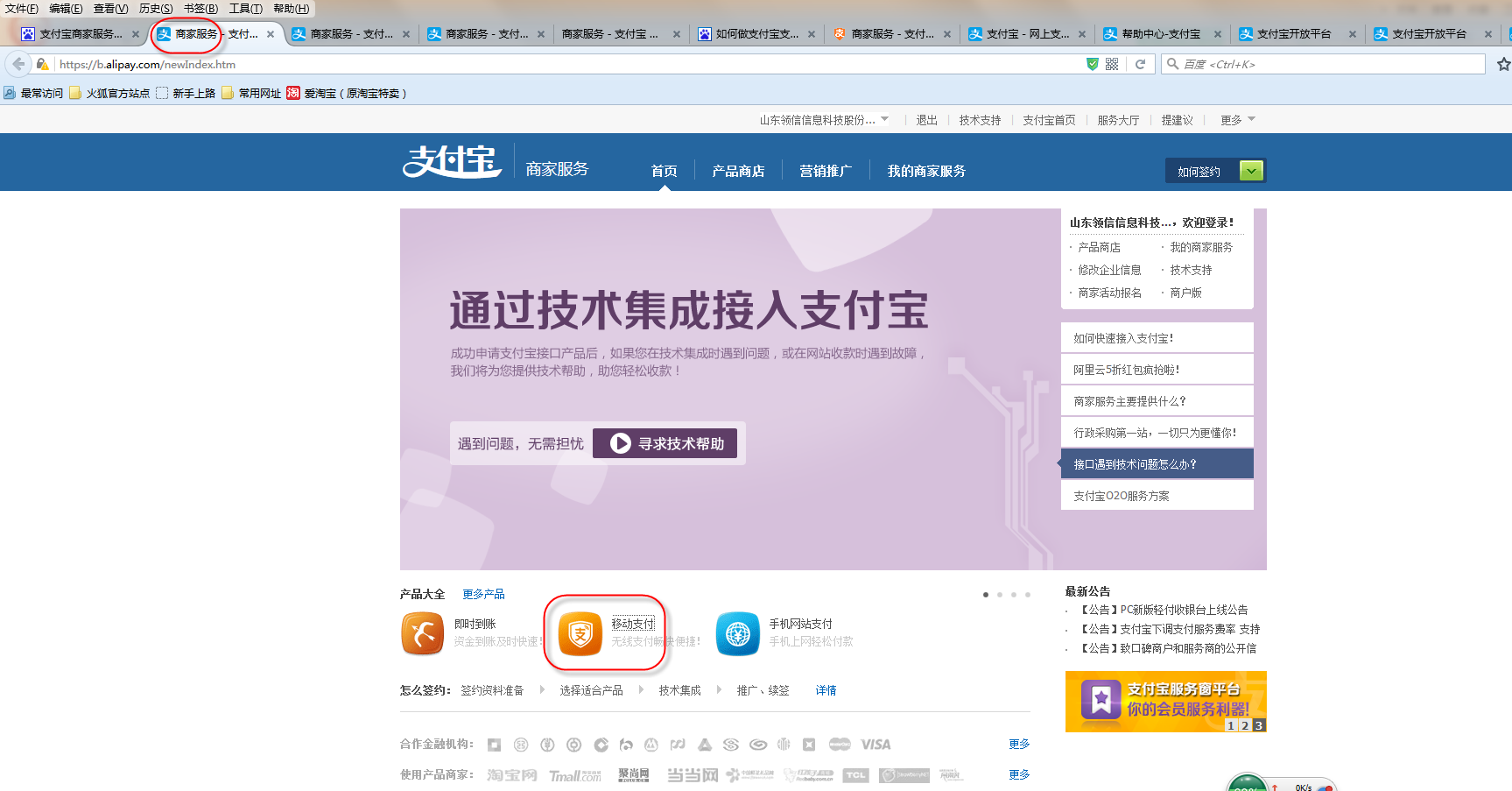The height and width of the screenshot is (791, 1512).
Task: Select the first carousel dot indicator
Action: click(986, 595)
